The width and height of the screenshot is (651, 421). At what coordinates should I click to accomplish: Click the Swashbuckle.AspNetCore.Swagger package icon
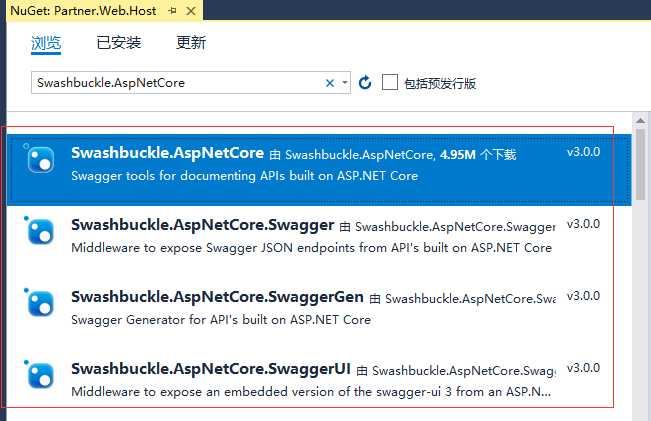point(41,231)
